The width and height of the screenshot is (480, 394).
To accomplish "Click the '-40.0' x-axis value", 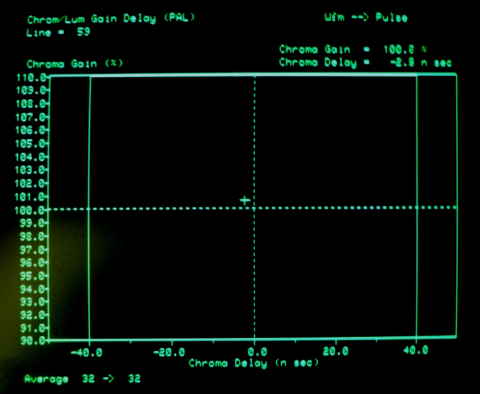I will point(87,352).
